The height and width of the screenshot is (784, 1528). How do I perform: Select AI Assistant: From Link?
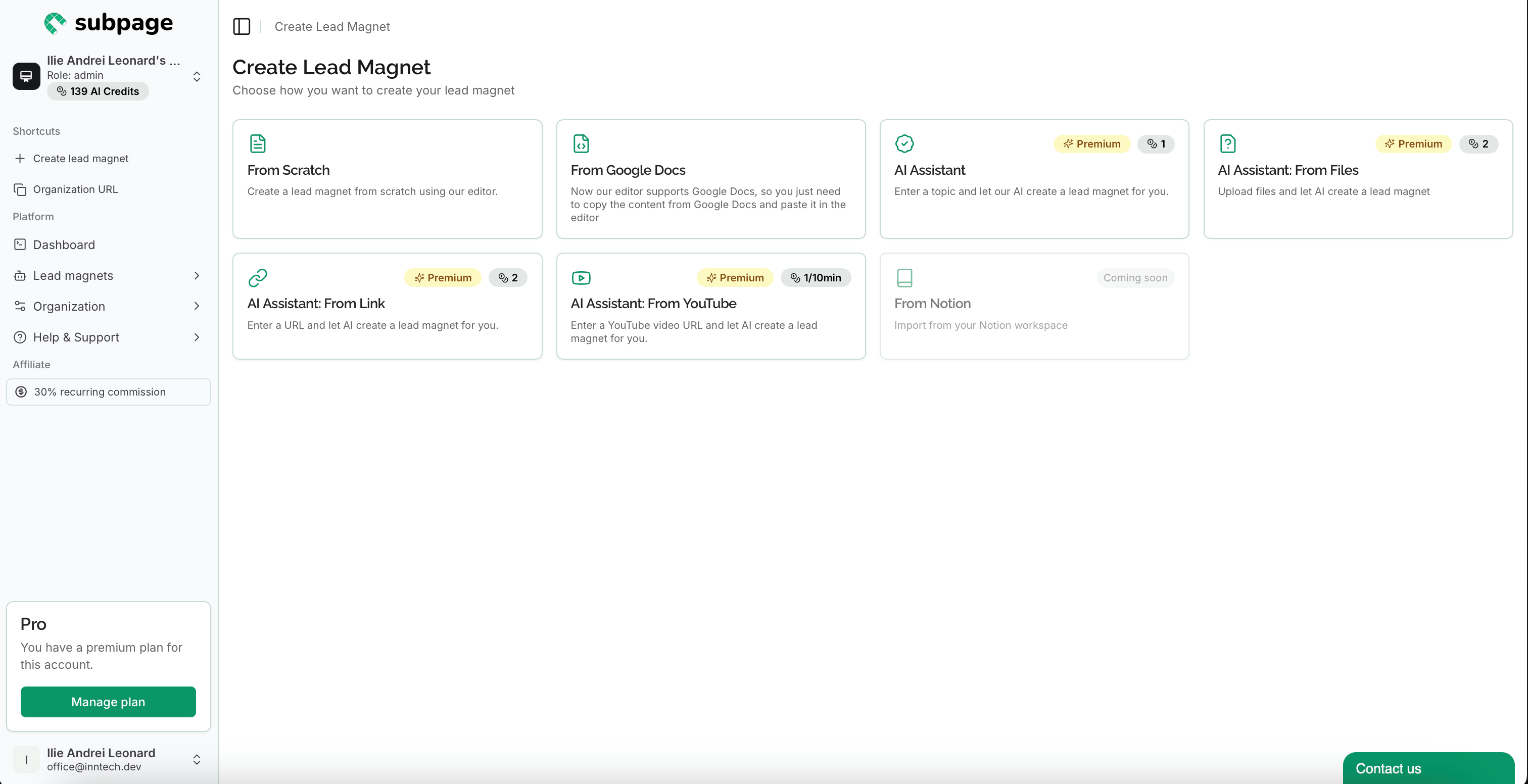click(x=316, y=304)
